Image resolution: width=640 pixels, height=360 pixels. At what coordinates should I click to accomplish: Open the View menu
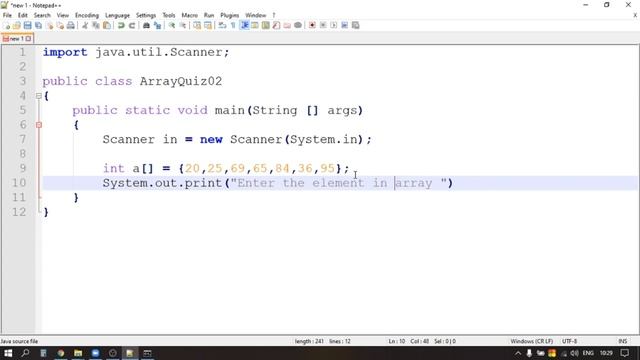coord(62,15)
